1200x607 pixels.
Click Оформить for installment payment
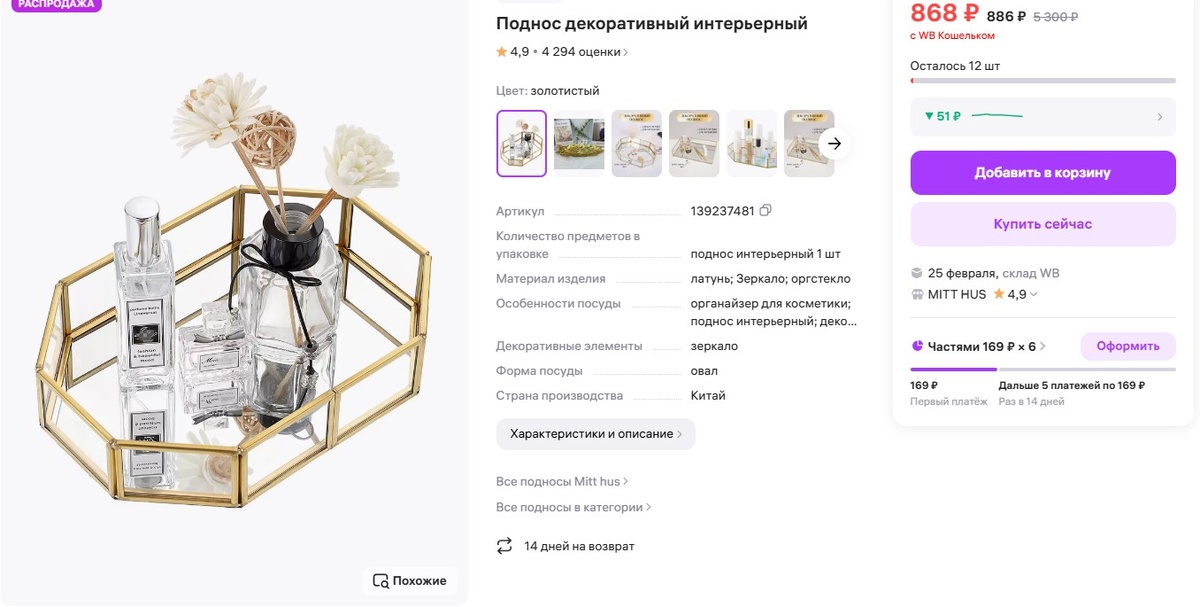tap(1128, 346)
